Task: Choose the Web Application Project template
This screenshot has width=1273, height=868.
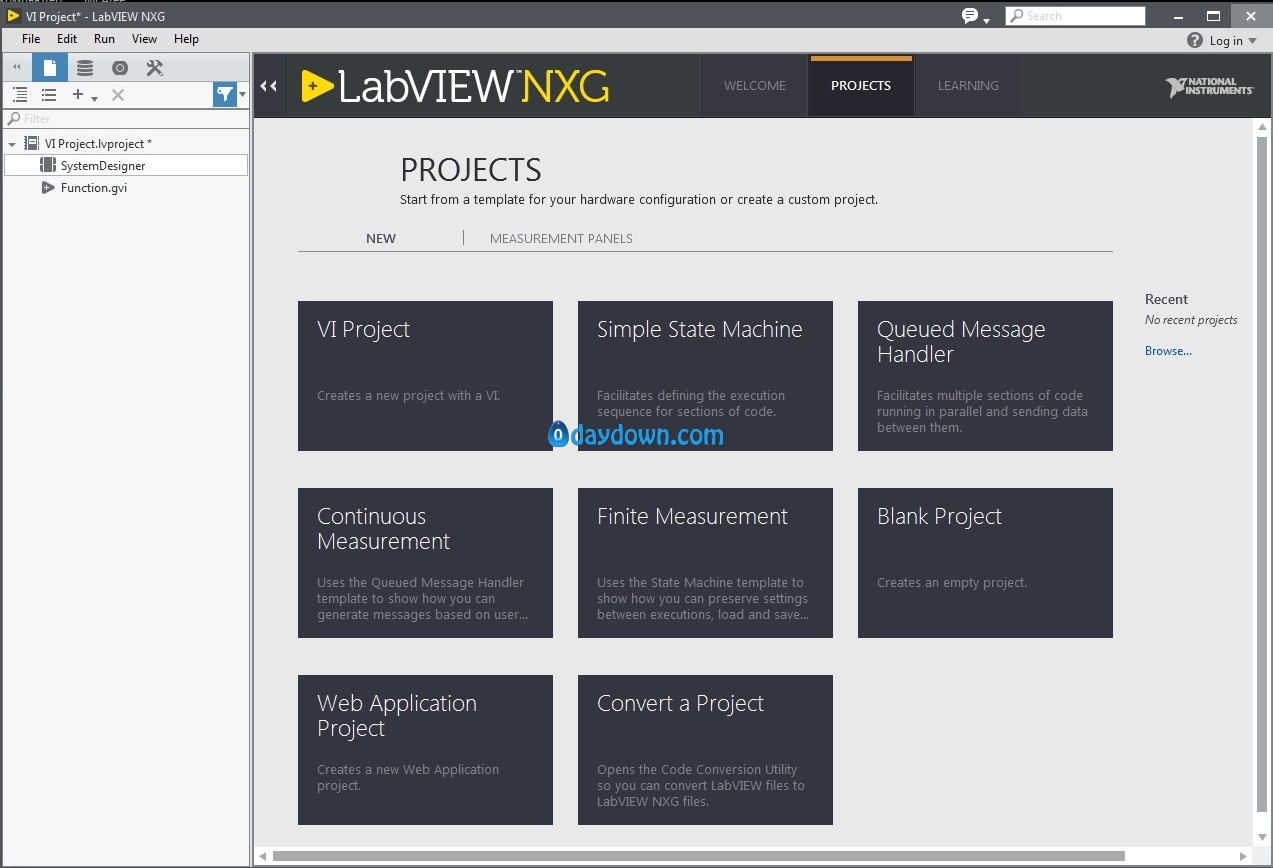Action: pos(425,750)
